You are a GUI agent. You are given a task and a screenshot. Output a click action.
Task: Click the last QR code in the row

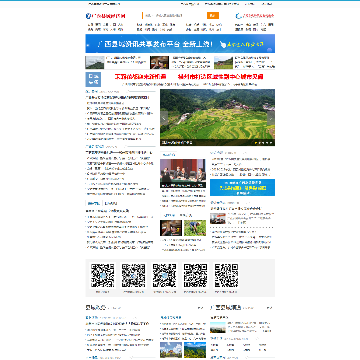pos(226,276)
